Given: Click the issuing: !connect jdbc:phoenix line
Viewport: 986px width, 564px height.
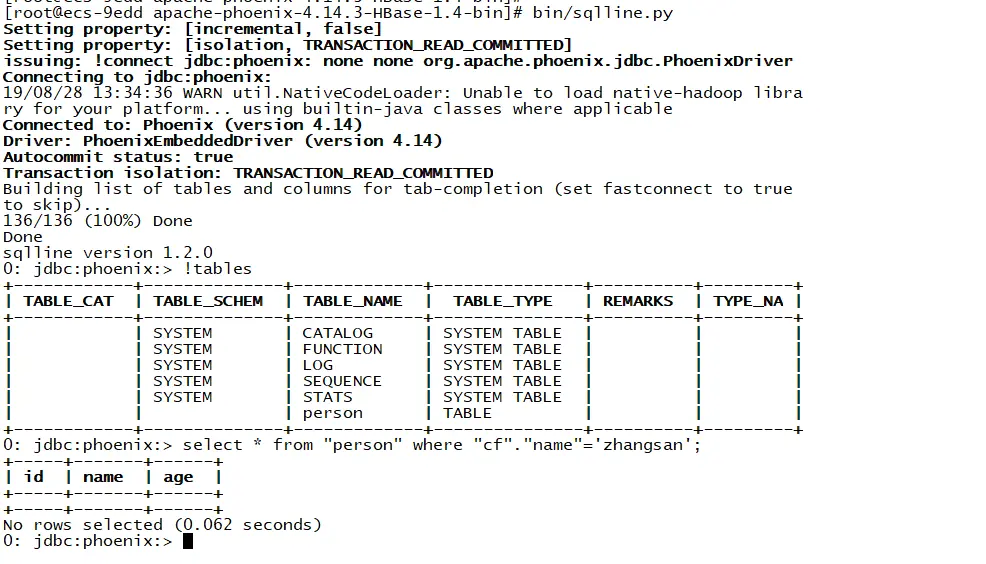Looking at the screenshot, I should click(398, 61).
